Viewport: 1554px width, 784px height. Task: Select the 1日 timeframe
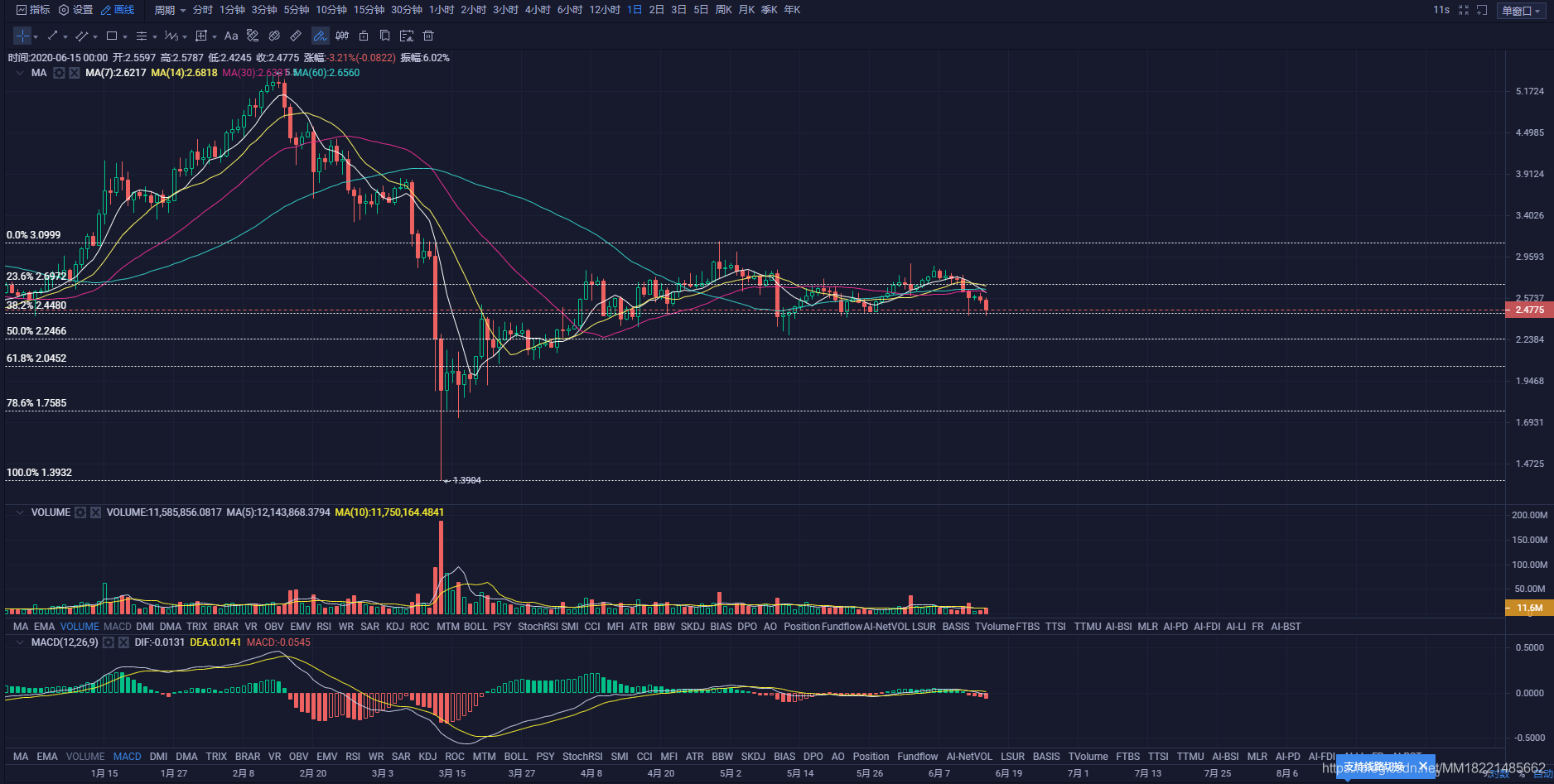tap(635, 10)
